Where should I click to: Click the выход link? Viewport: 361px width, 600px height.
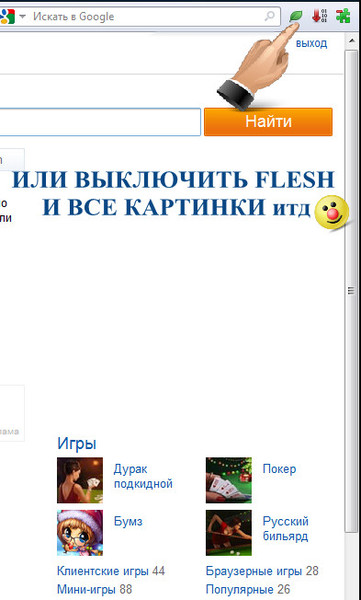(311, 43)
